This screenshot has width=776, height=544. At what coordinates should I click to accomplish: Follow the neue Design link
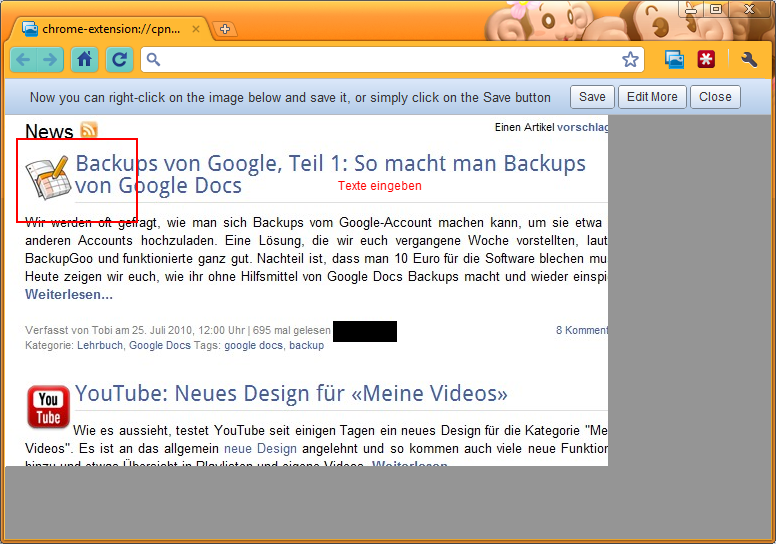[260, 448]
